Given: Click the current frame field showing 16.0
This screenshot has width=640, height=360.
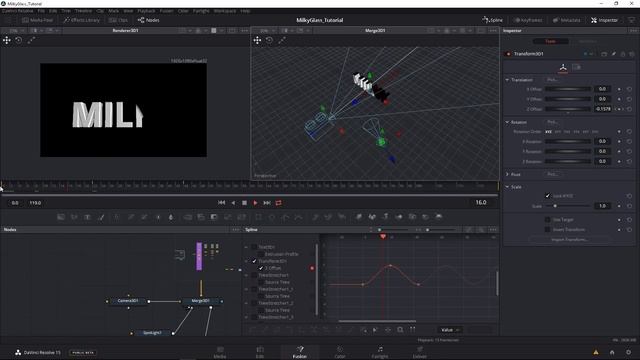Looking at the screenshot, I should (481, 202).
